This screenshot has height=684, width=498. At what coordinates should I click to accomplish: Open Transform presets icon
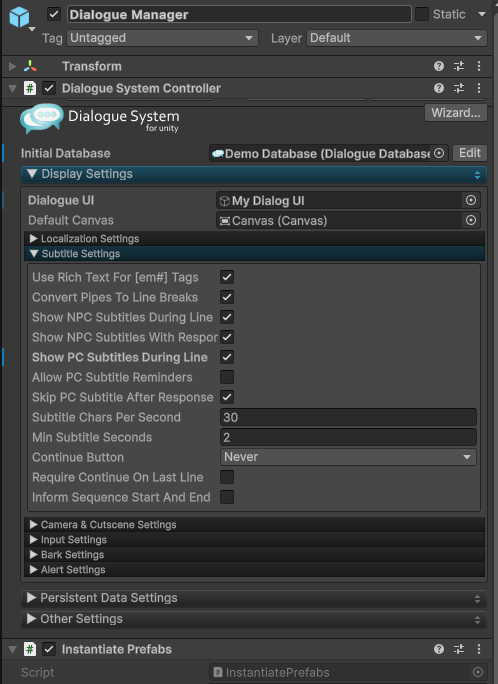[459, 66]
